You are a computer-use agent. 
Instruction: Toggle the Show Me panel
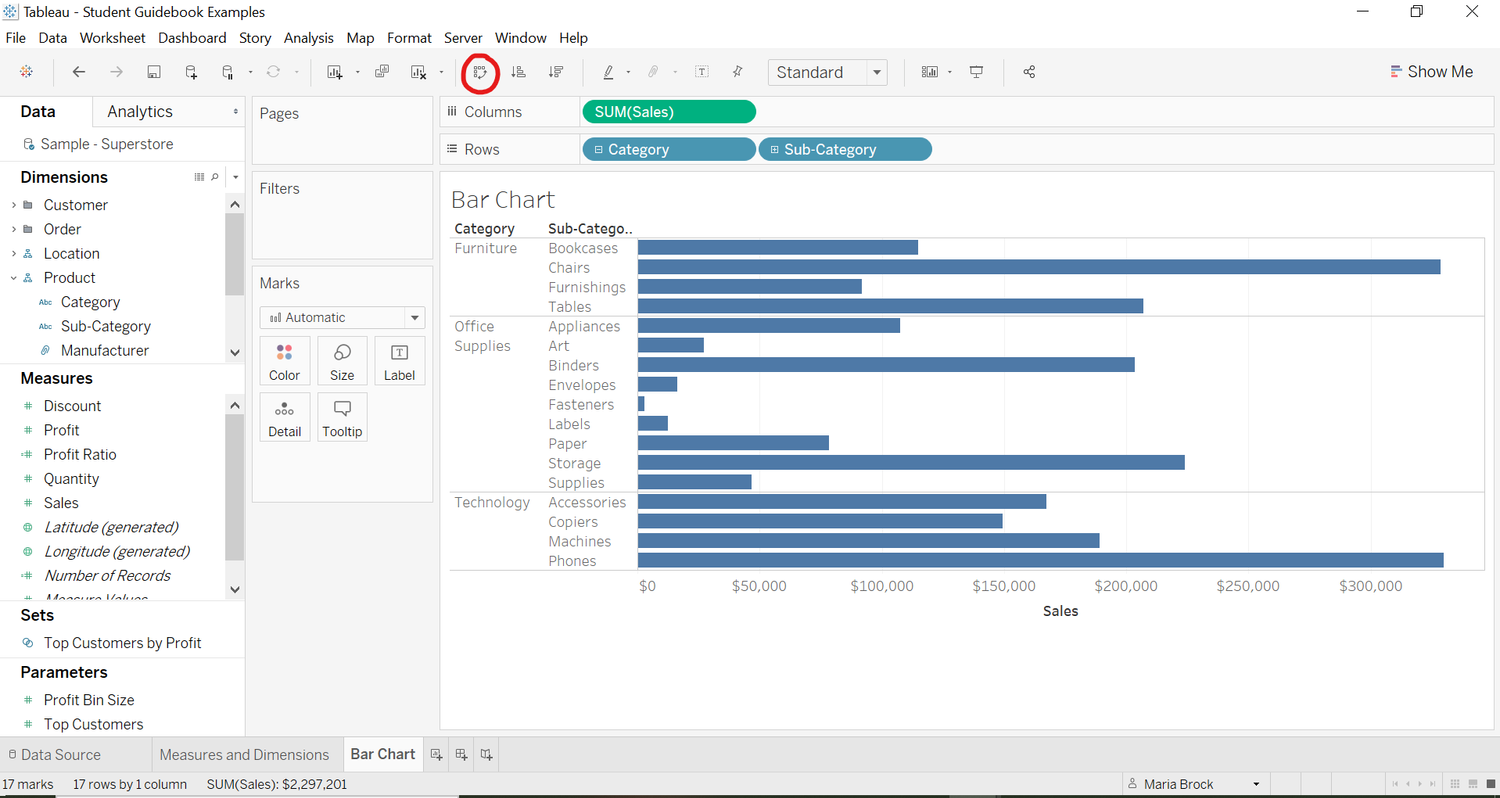pos(1431,72)
